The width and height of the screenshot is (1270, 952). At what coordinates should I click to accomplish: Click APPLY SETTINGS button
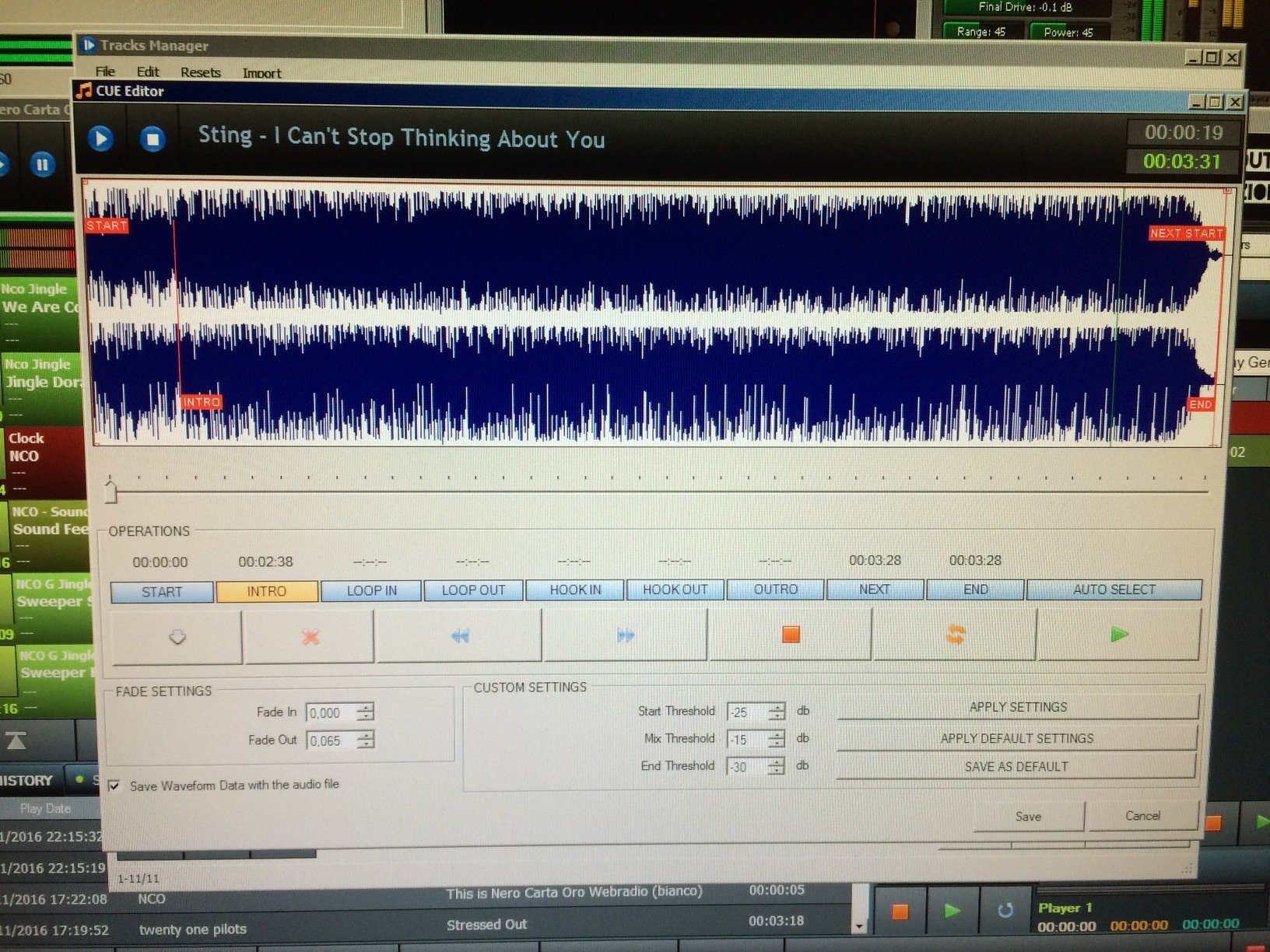[1018, 707]
